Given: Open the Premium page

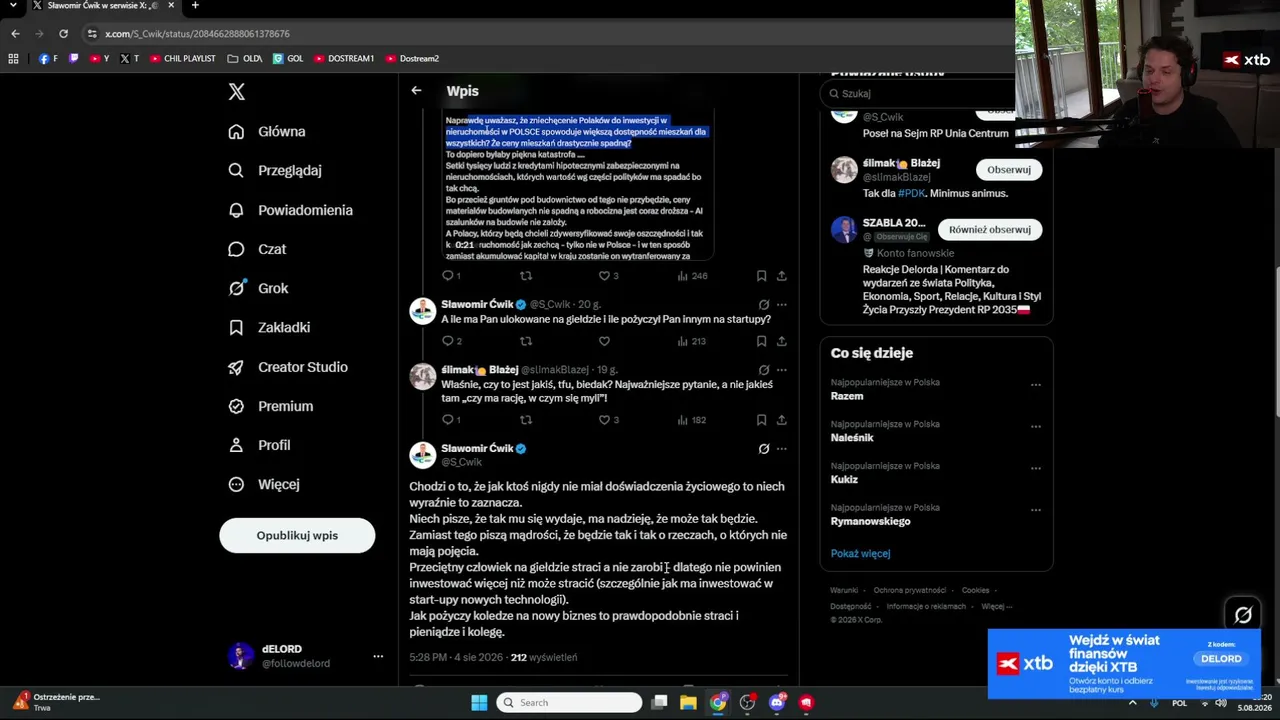Looking at the screenshot, I should click(270, 406).
